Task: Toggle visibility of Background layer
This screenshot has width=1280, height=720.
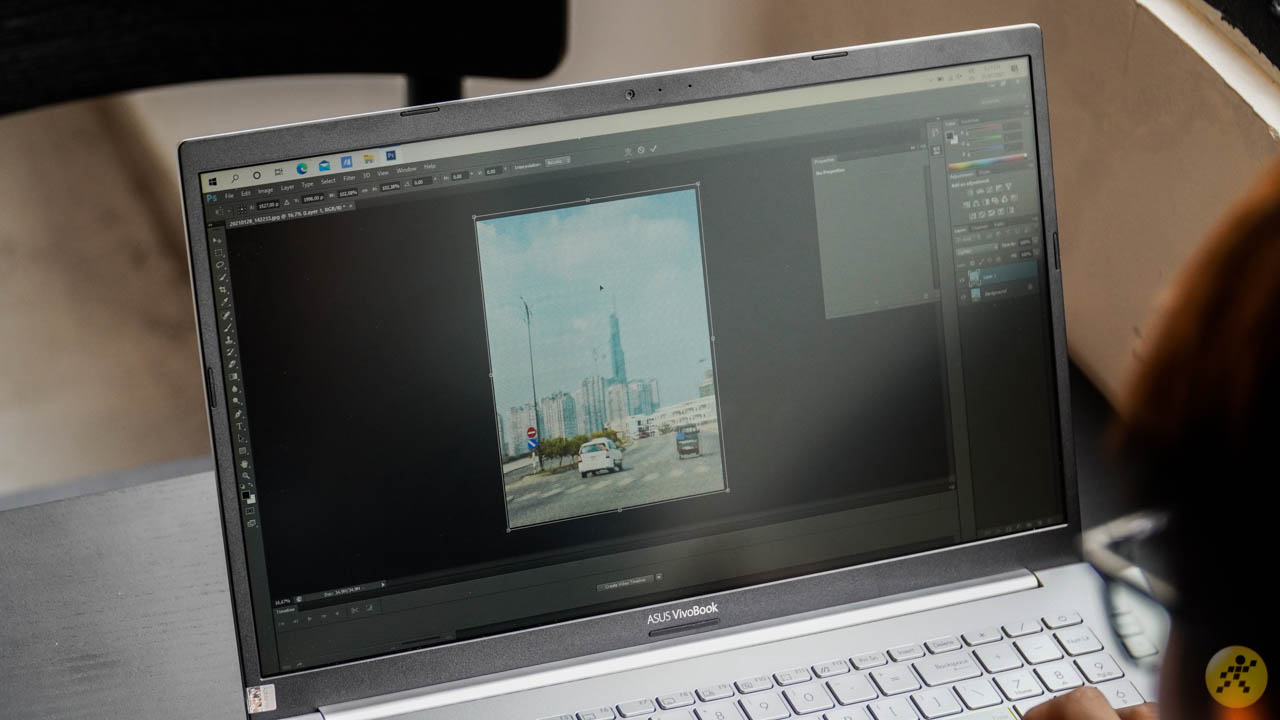Action: [962, 296]
